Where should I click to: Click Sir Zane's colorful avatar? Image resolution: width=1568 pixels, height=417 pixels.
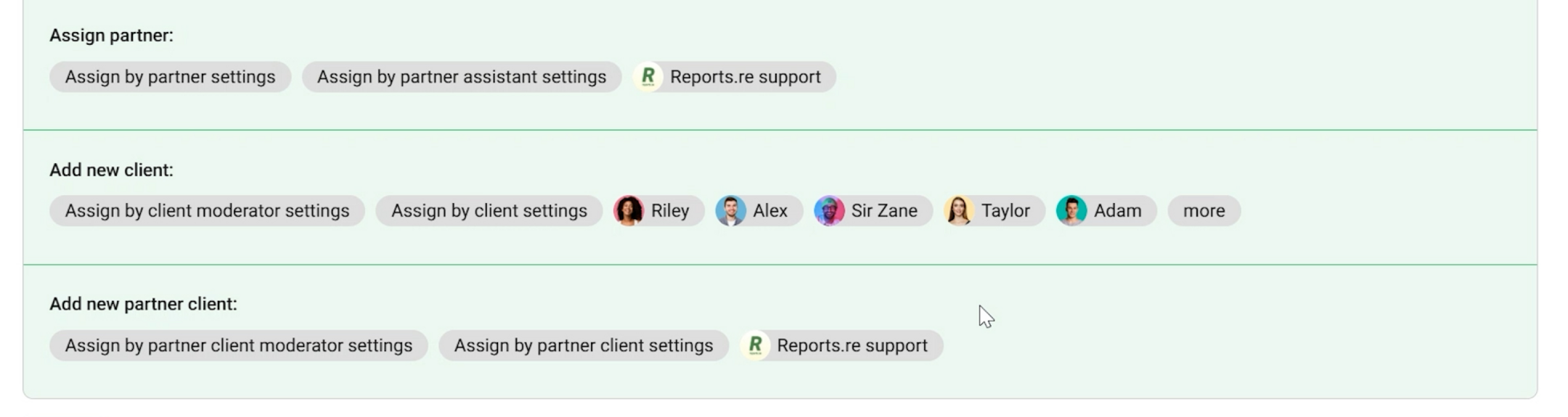[829, 211]
